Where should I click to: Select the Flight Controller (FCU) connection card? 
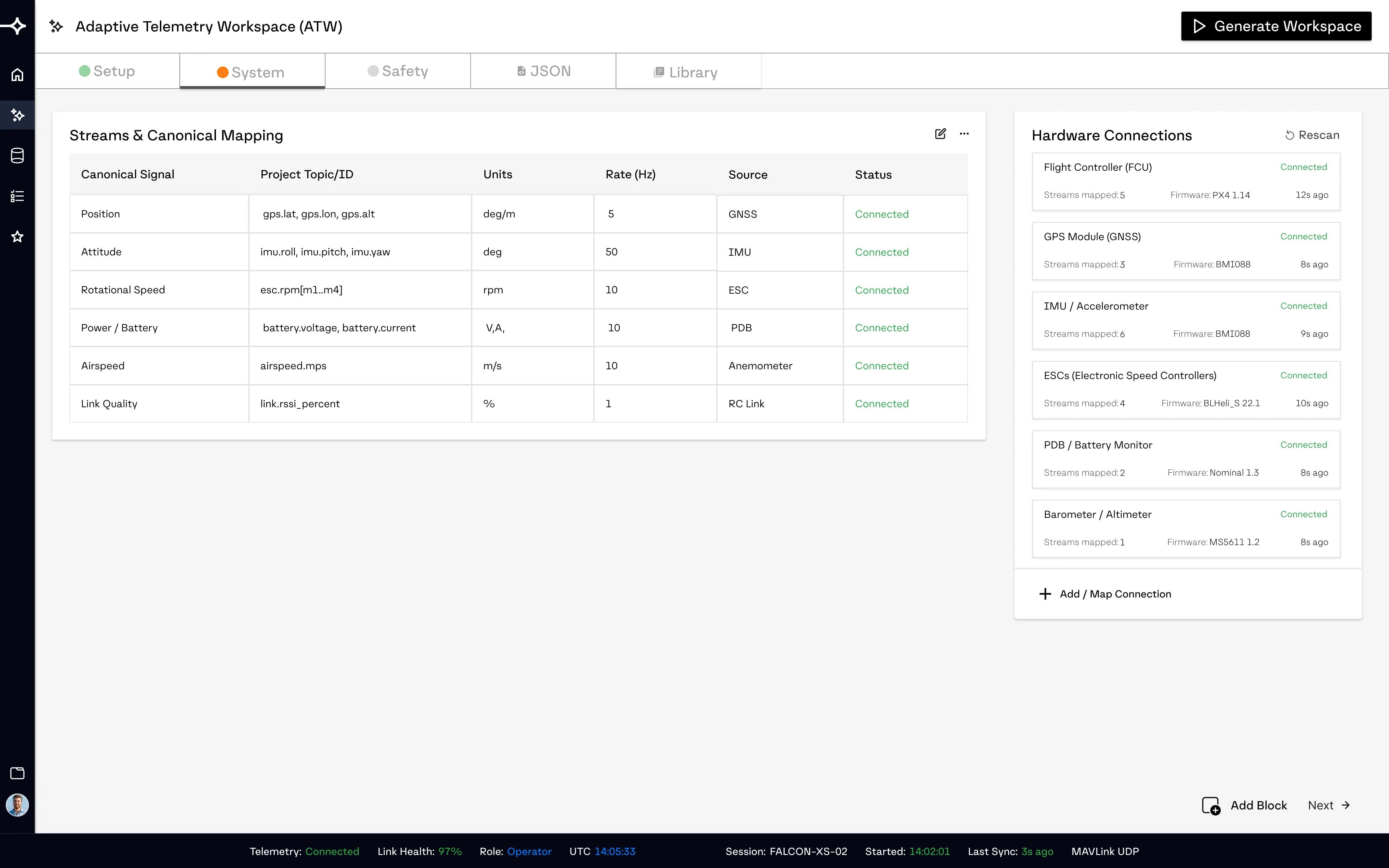(x=1186, y=182)
